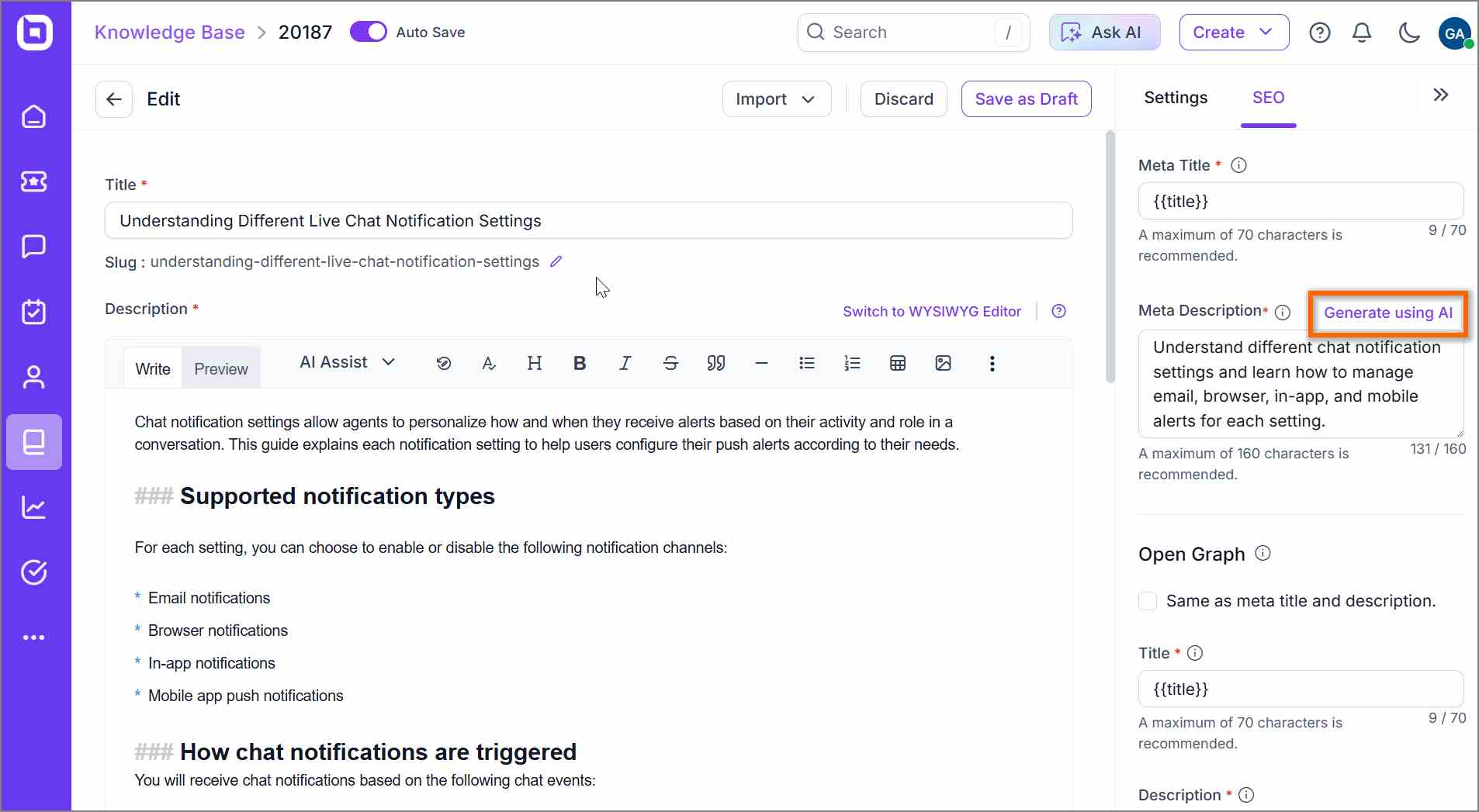
Task: Expand the AI Assist dropdown
Action: (x=348, y=362)
